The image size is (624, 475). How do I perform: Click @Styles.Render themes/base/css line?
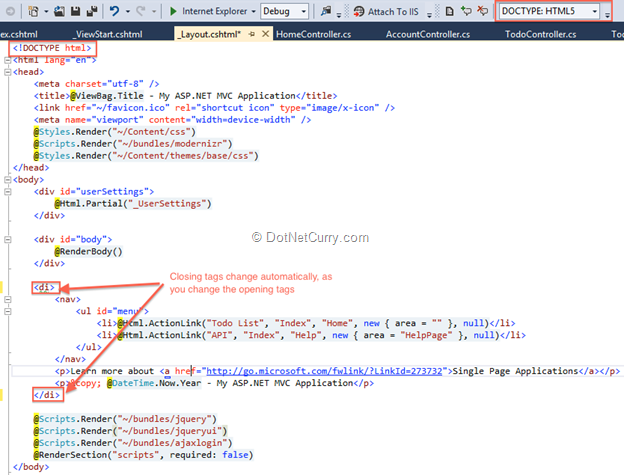(146, 156)
